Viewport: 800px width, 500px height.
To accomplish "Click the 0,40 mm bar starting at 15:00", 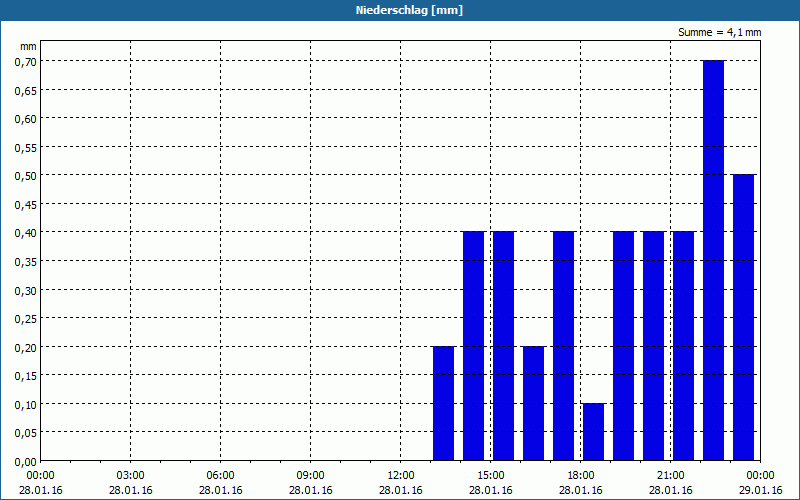I will (504, 346).
